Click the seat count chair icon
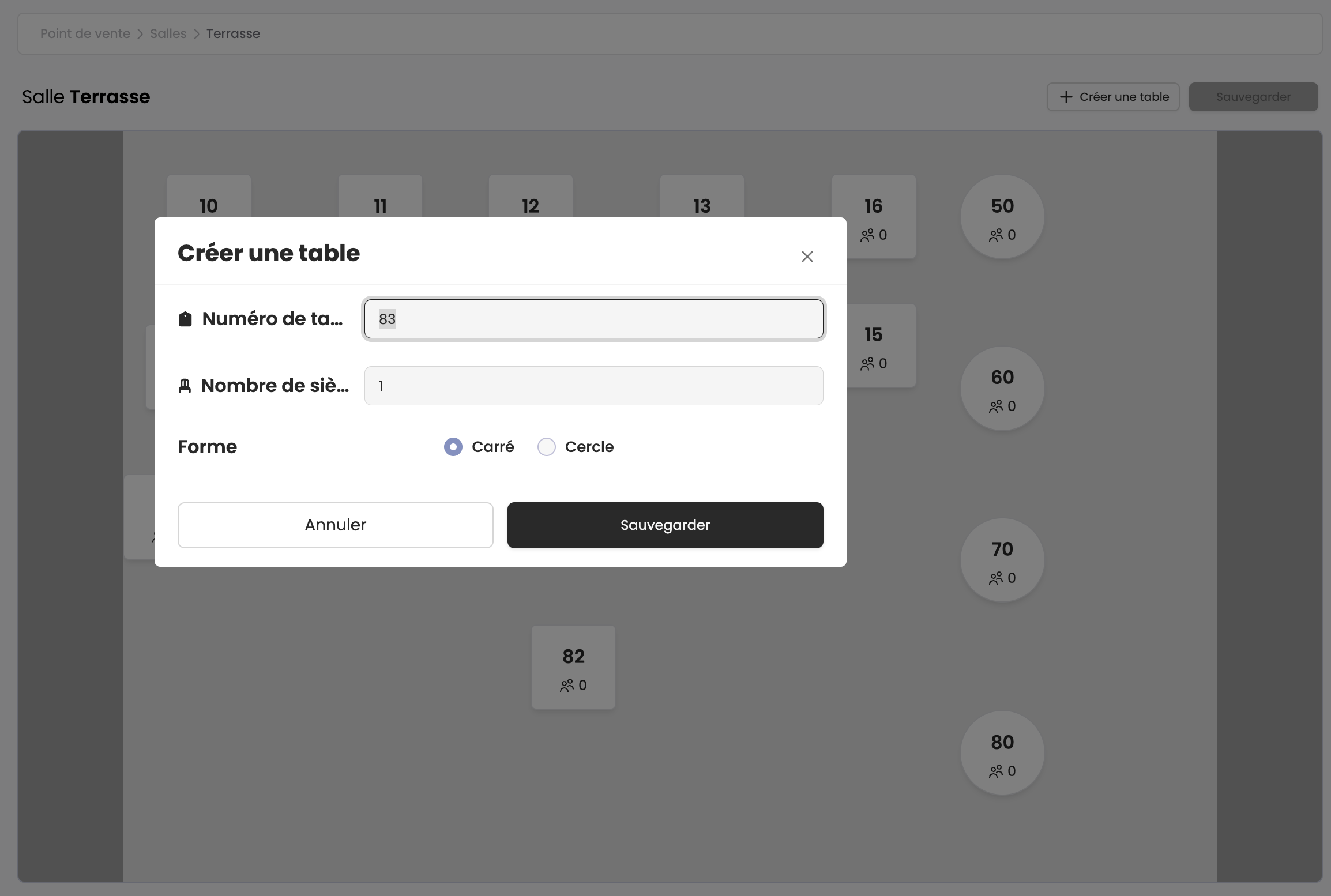Image resolution: width=1331 pixels, height=896 pixels. point(185,386)
